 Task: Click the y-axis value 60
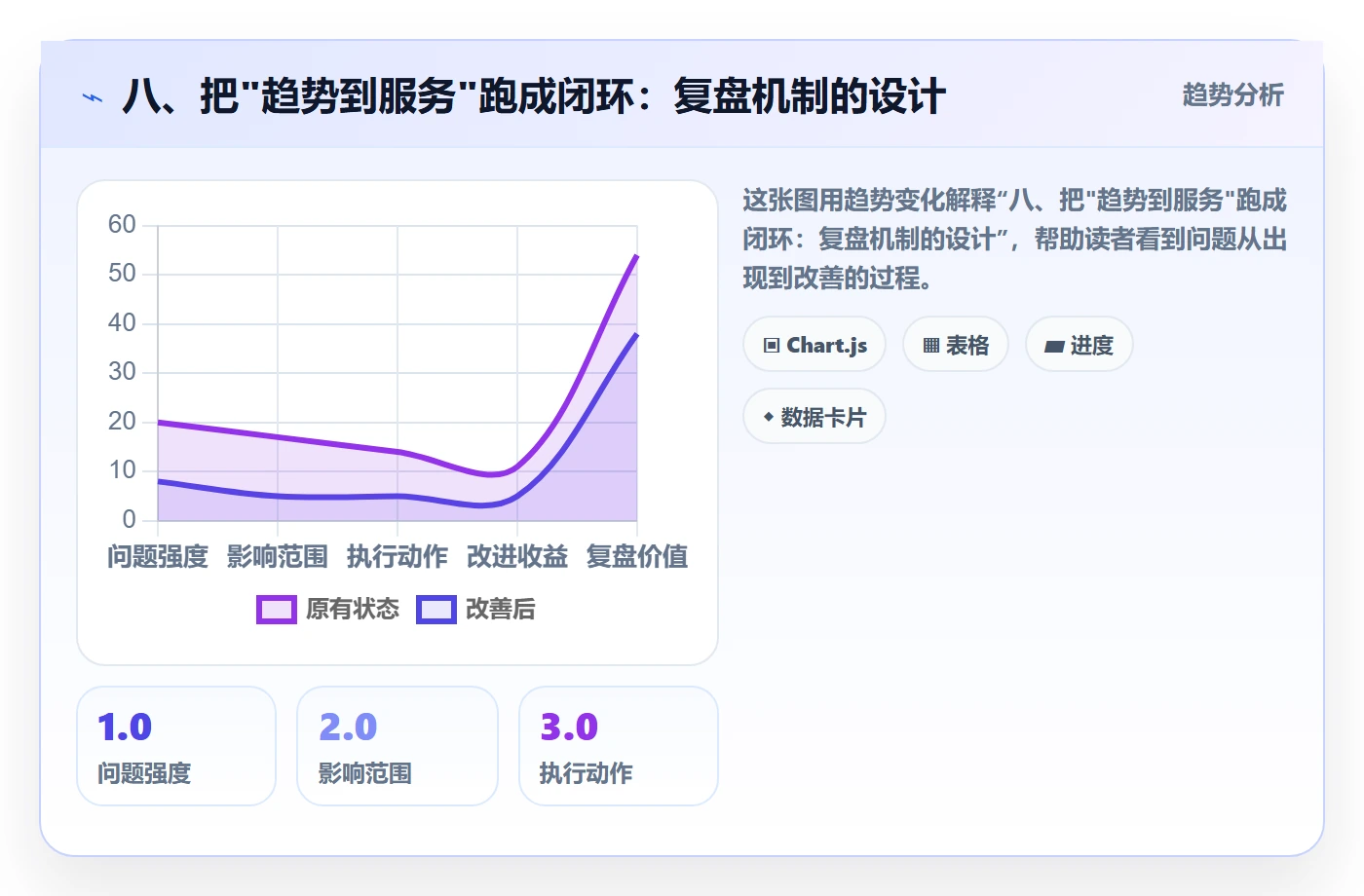[x=122, y=225]
